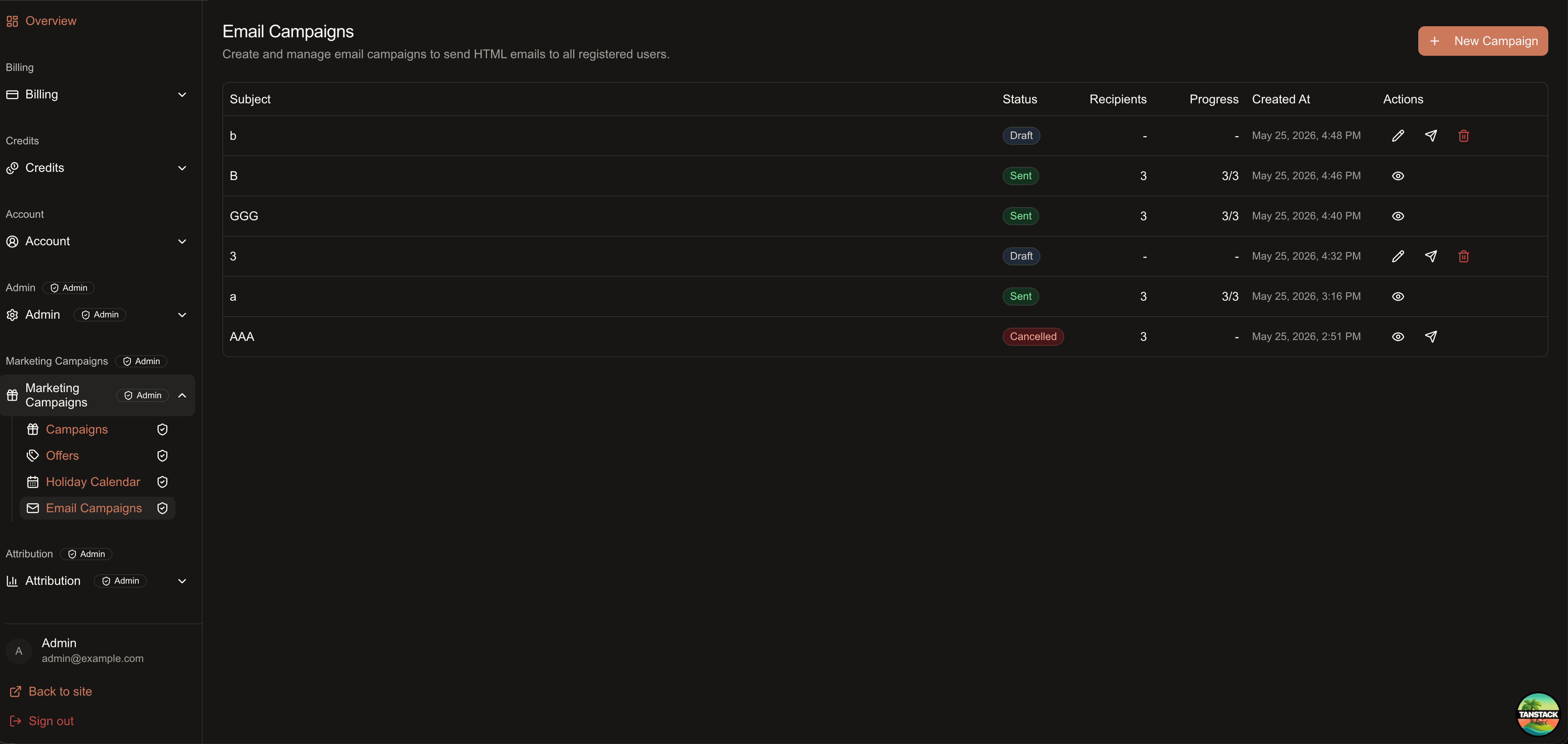Click the admin user avatar 'A'
Image resolution: width=1568 pixels, height=744 pixels.
point(19,651)
